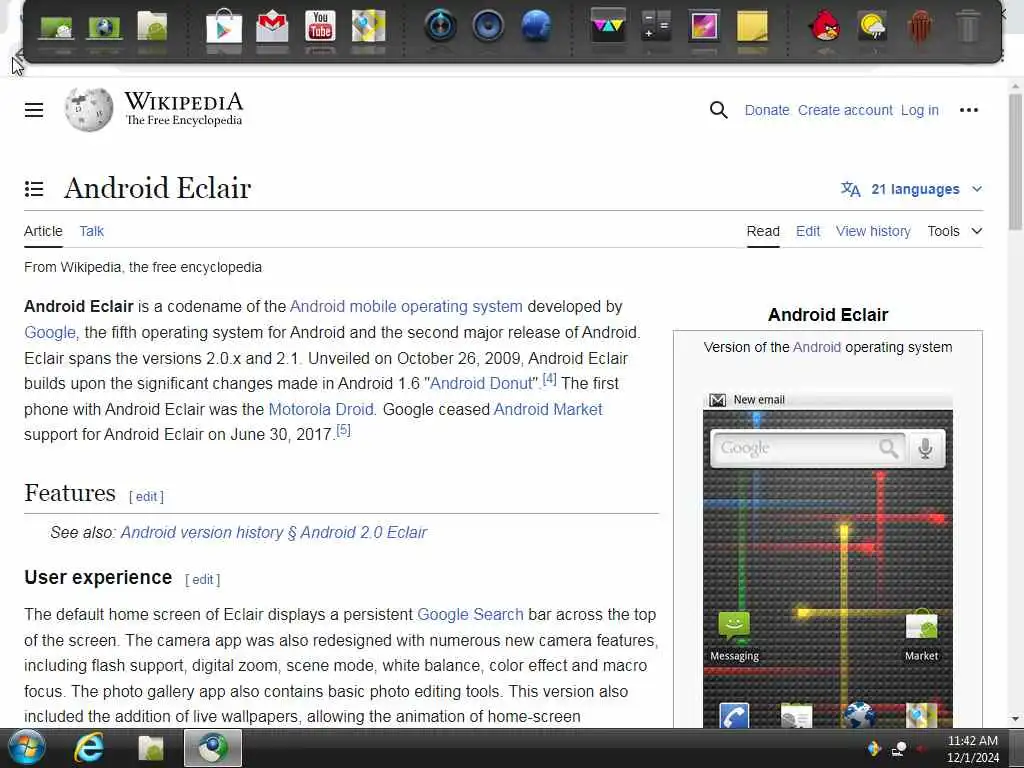Open the Android Market link
Viewport: 1024px width, 768px height.
548,409
